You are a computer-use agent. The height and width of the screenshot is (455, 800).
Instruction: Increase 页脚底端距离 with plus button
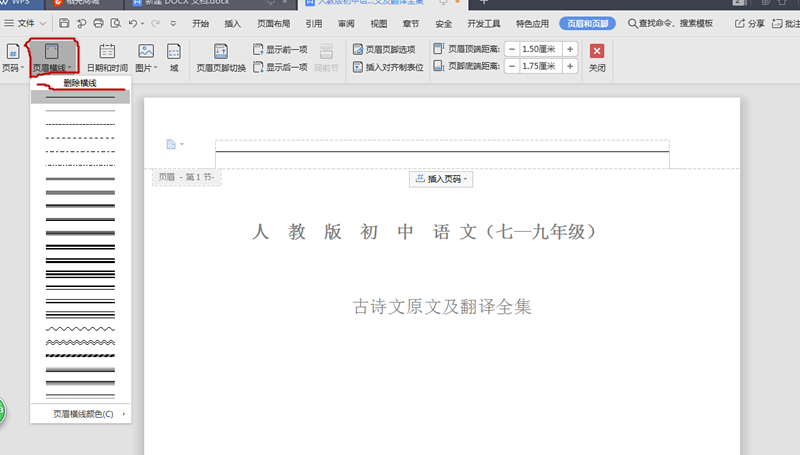click(570, 66)
